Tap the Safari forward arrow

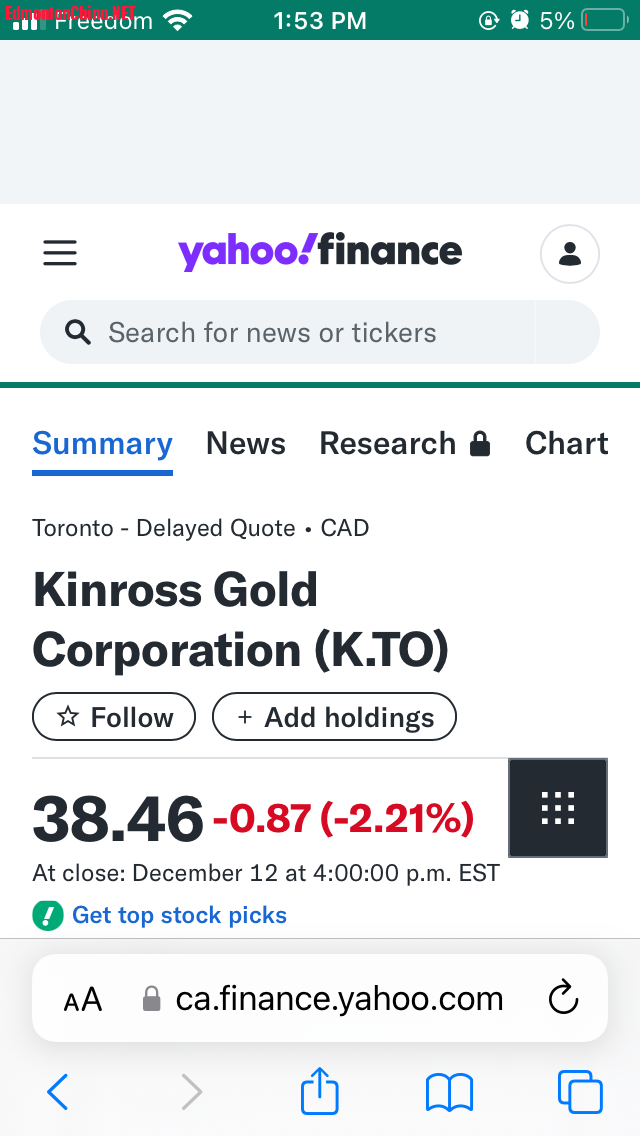coord(191,1091)
